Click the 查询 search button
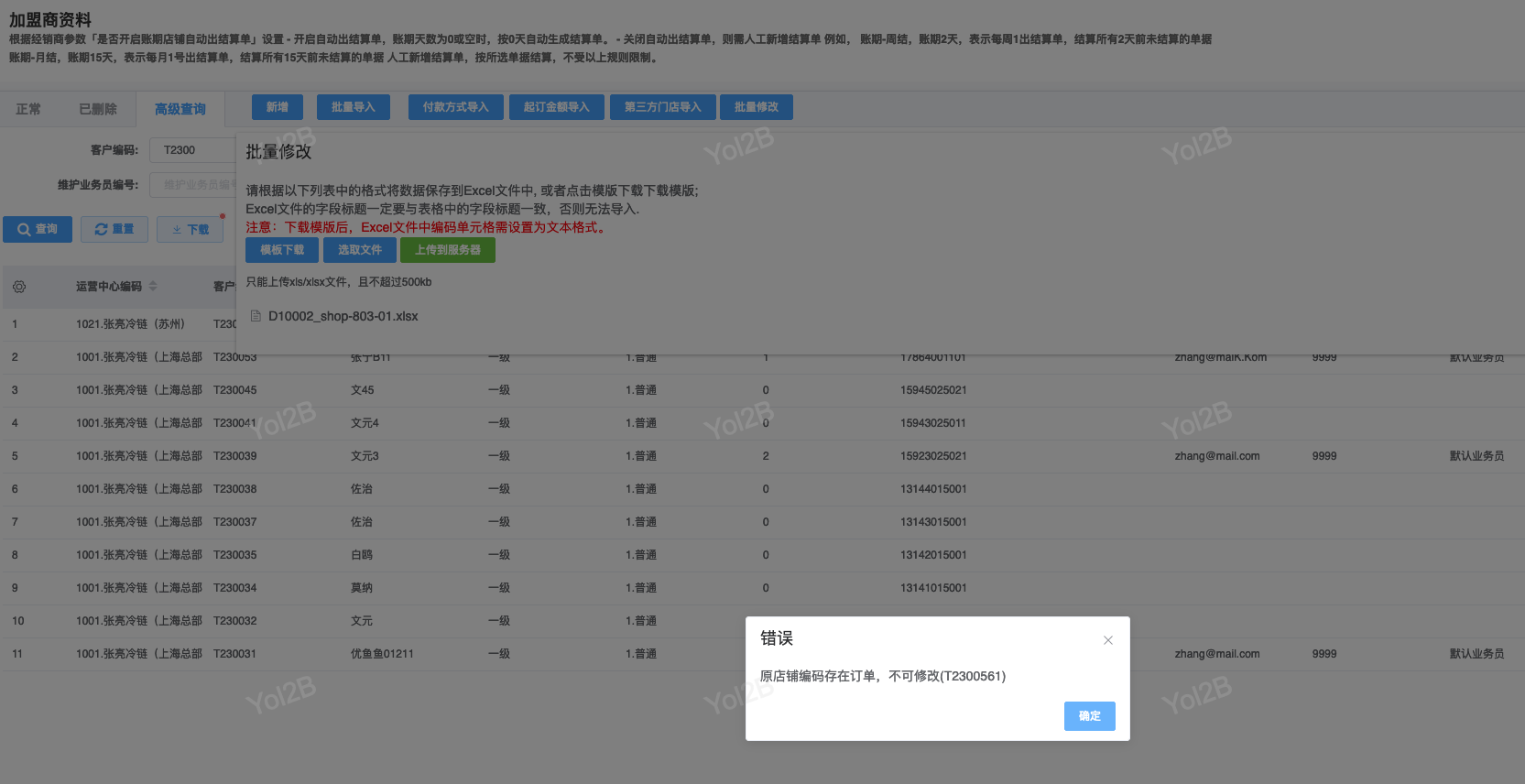The height and width of the screenshot is (784, 1525). (x=38, y=229)
